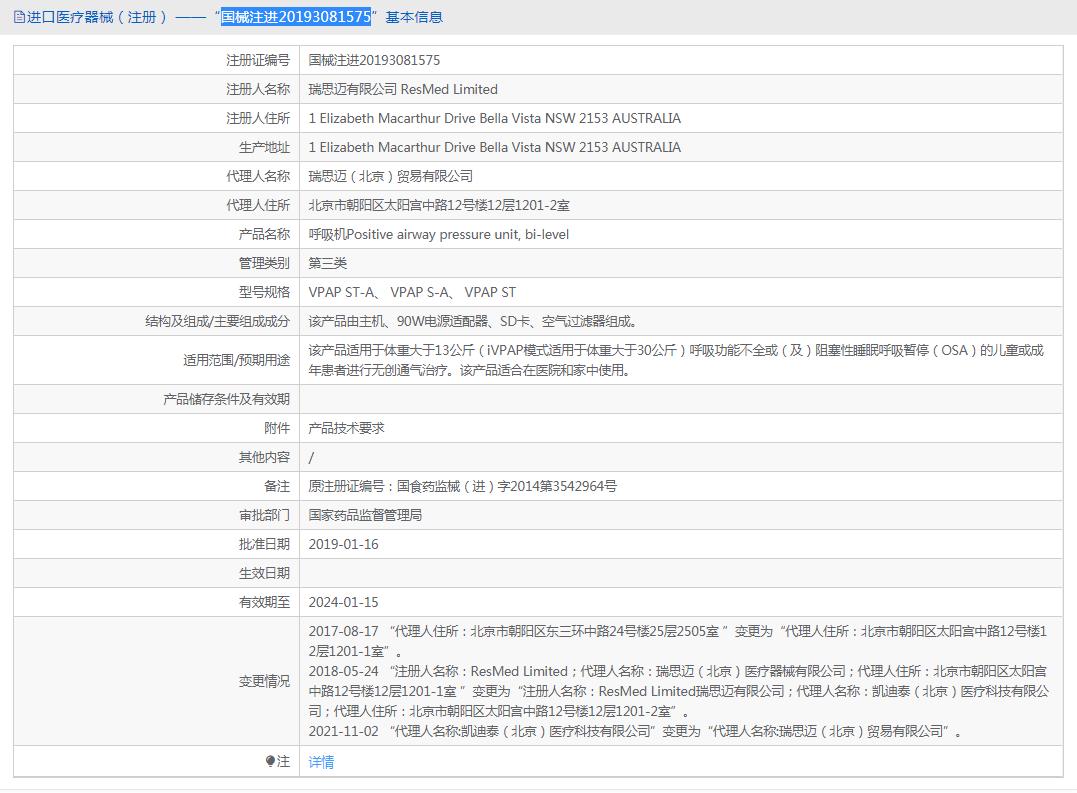Click the 适用范围/预期用途 description text
The height and width of the screenshot is (793, 1077).
coord(677,360)
